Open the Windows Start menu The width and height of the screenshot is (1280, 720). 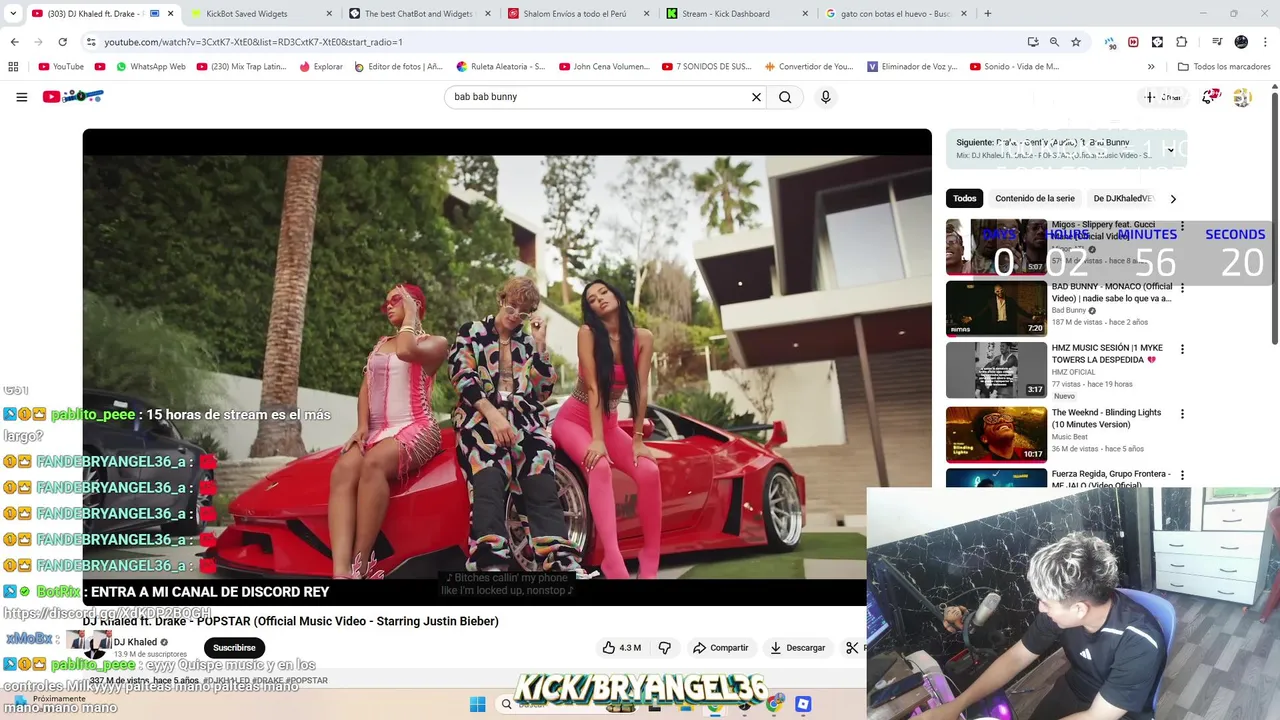pos(477,704)
